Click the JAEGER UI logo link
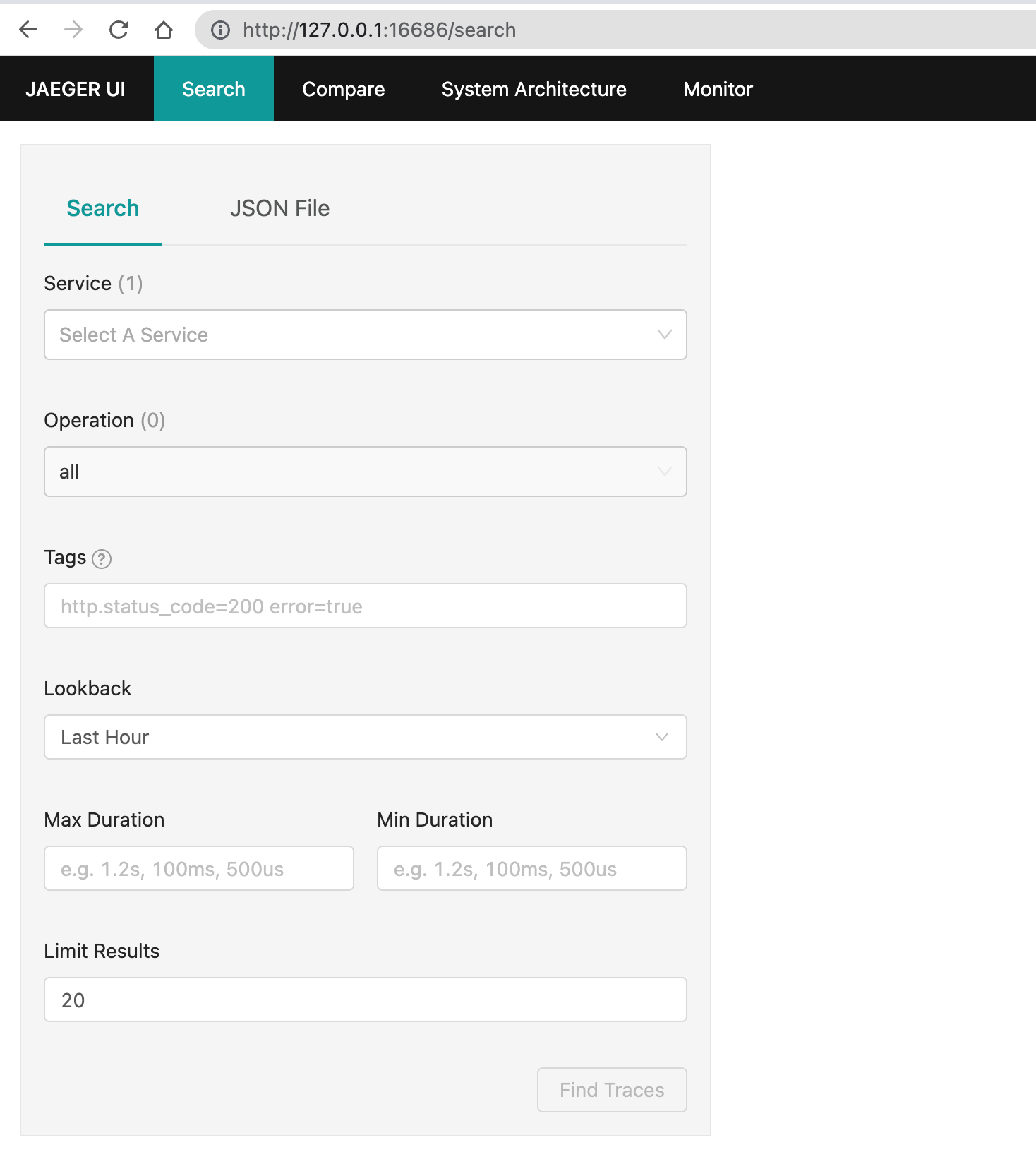Screen dimensions: 1036x1152 pos(76,89)
